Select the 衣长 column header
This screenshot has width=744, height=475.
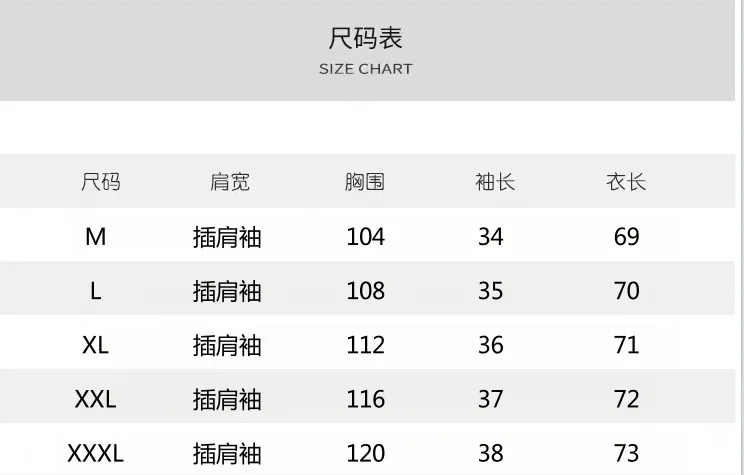[626, 182]
